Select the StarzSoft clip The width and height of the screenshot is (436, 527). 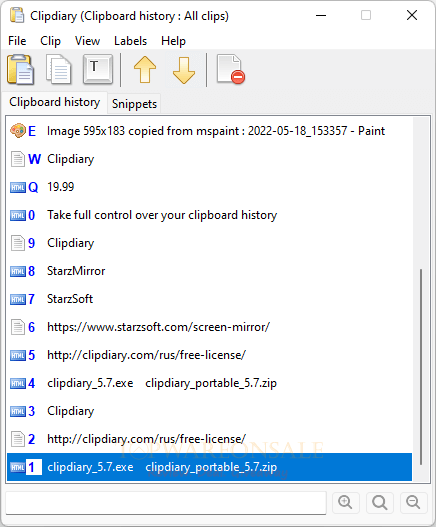(x=209, y=299)
